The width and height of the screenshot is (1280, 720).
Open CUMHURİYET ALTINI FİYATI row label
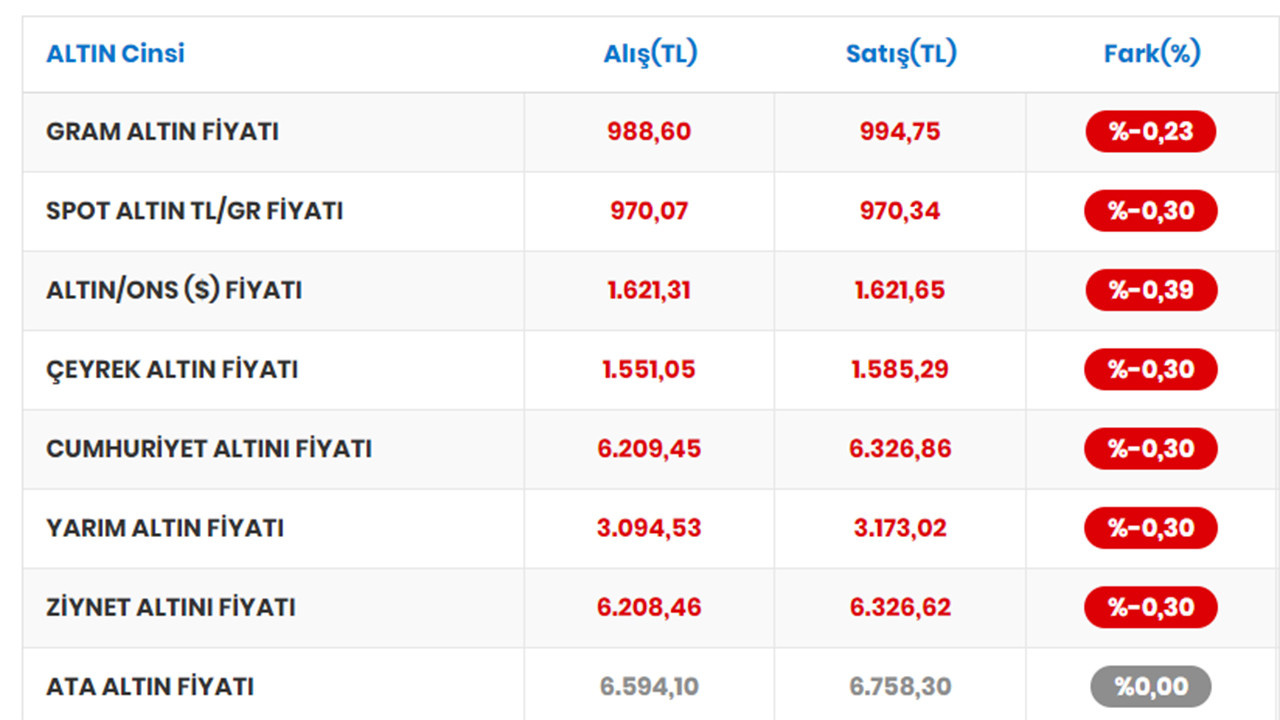pos(209,449)
